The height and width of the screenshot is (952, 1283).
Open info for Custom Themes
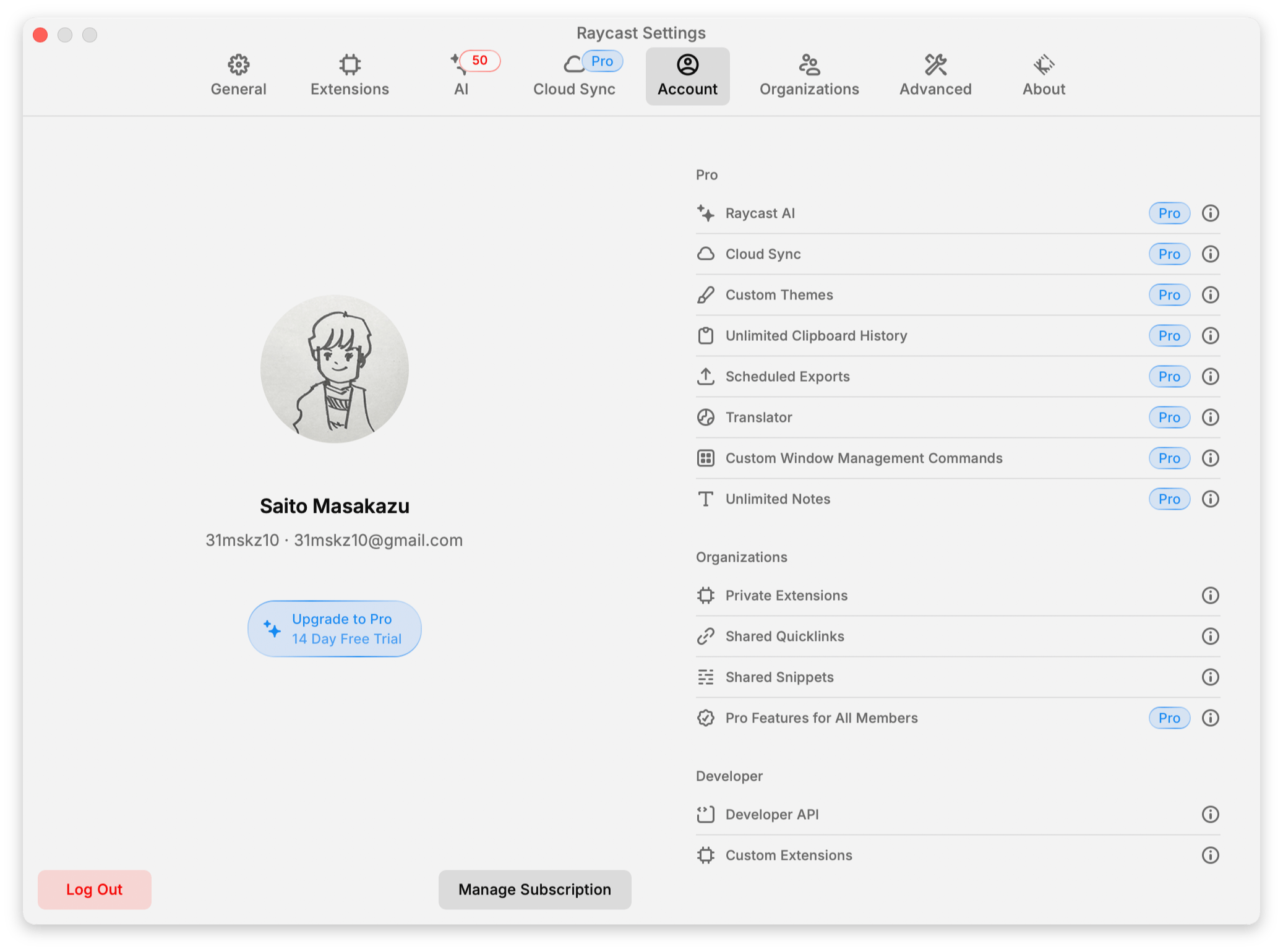tap(1210, 295)
